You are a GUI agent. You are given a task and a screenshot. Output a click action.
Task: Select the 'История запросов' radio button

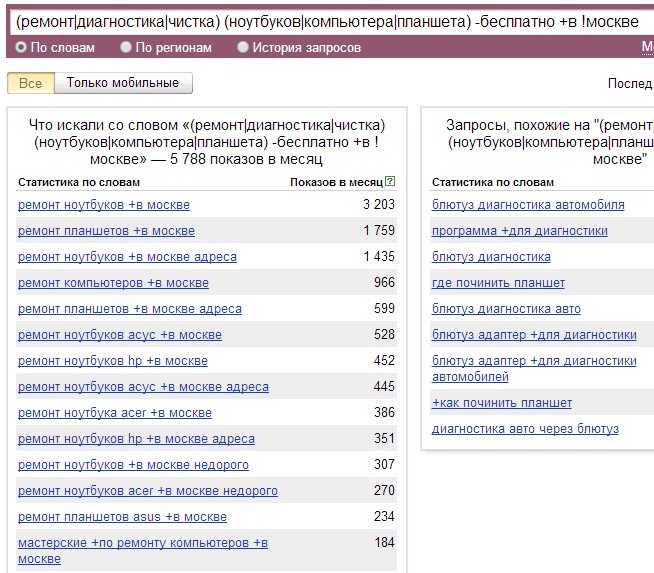pos(243,47)
